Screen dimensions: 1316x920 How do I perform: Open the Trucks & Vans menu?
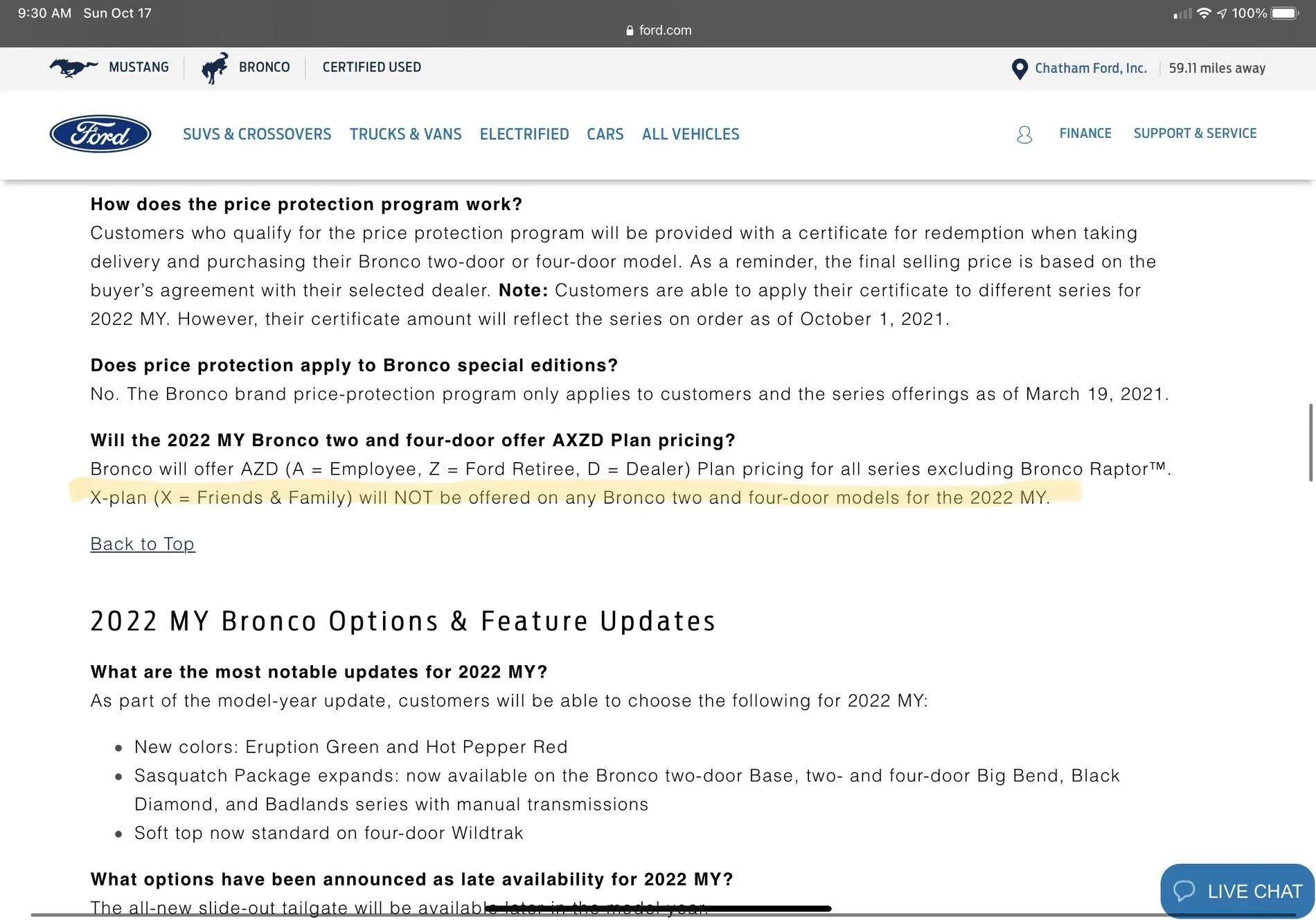[405, 134]
